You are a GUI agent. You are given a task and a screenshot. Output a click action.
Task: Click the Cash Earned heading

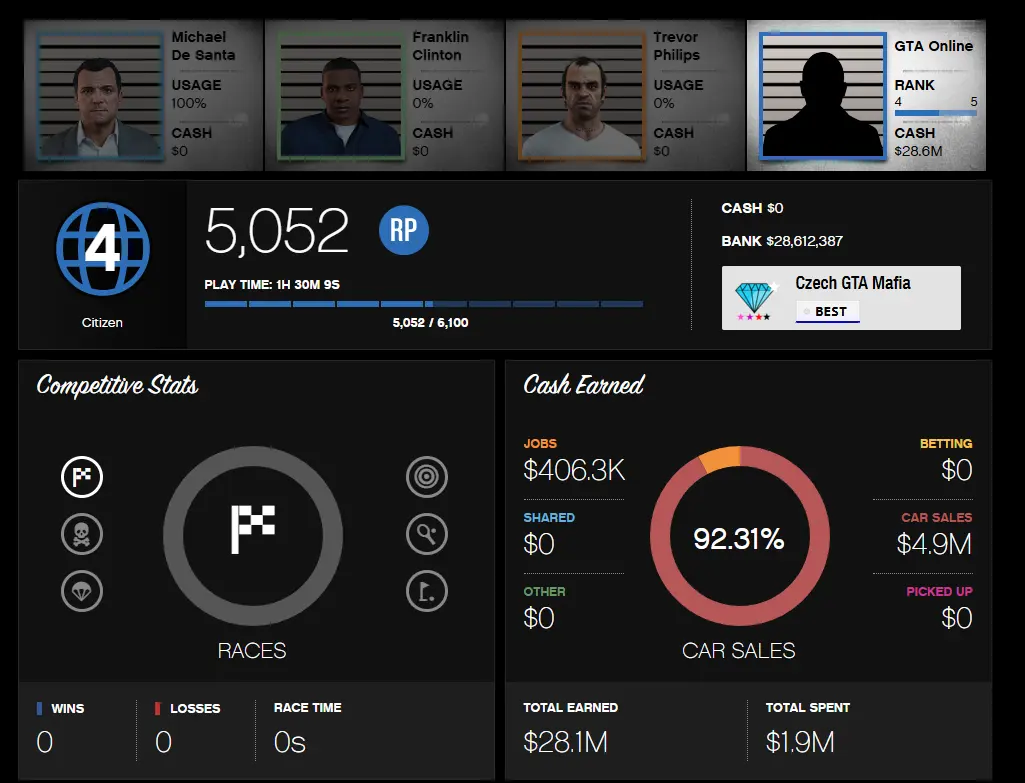click(584, 385)
